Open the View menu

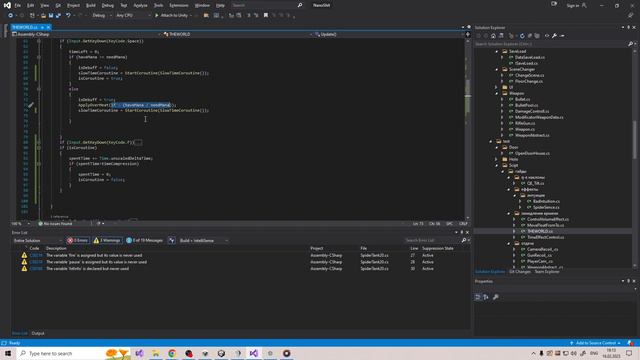(44, 5)
